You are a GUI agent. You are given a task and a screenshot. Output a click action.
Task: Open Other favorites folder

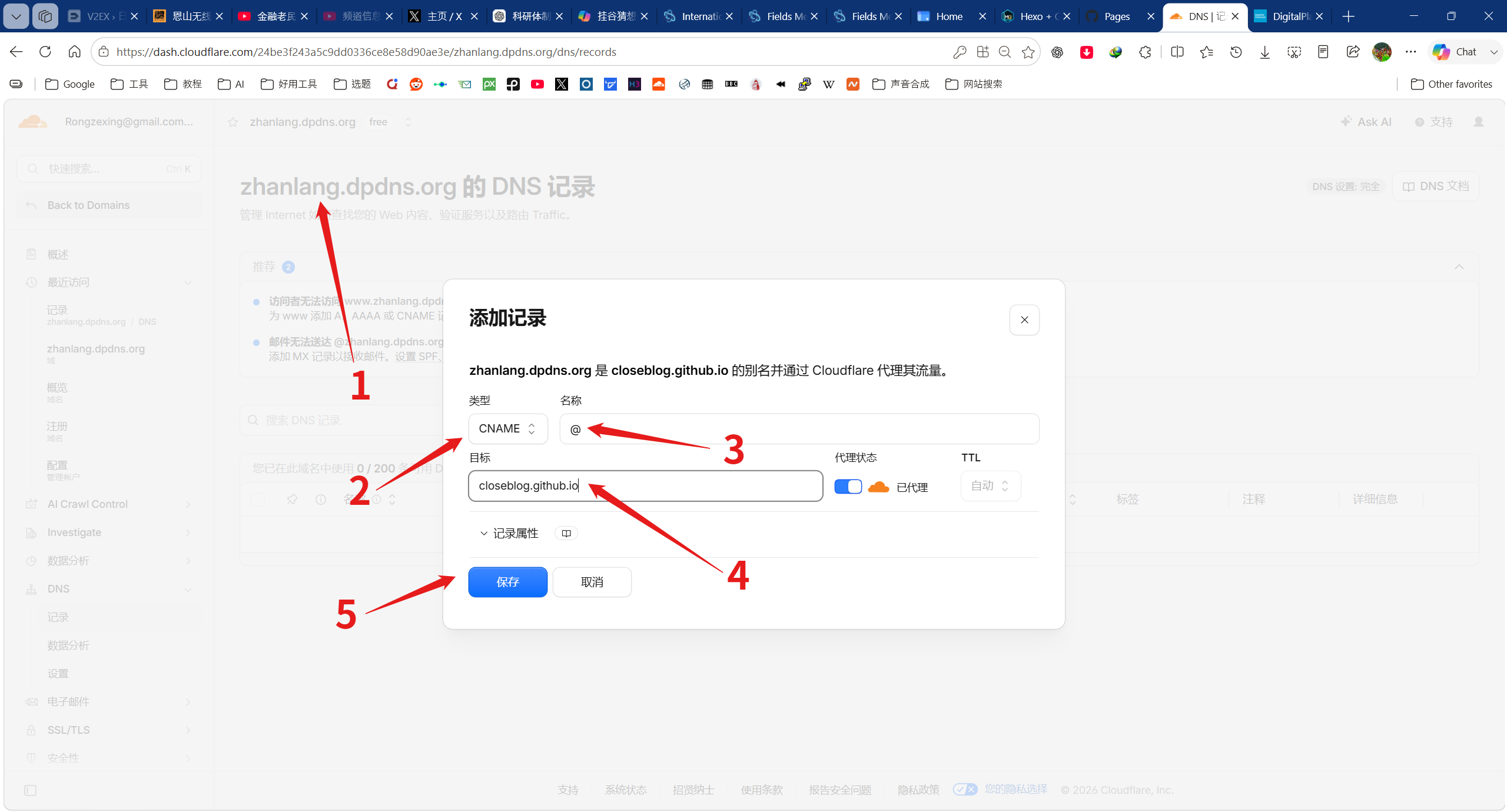click(x=1452, y=84)
